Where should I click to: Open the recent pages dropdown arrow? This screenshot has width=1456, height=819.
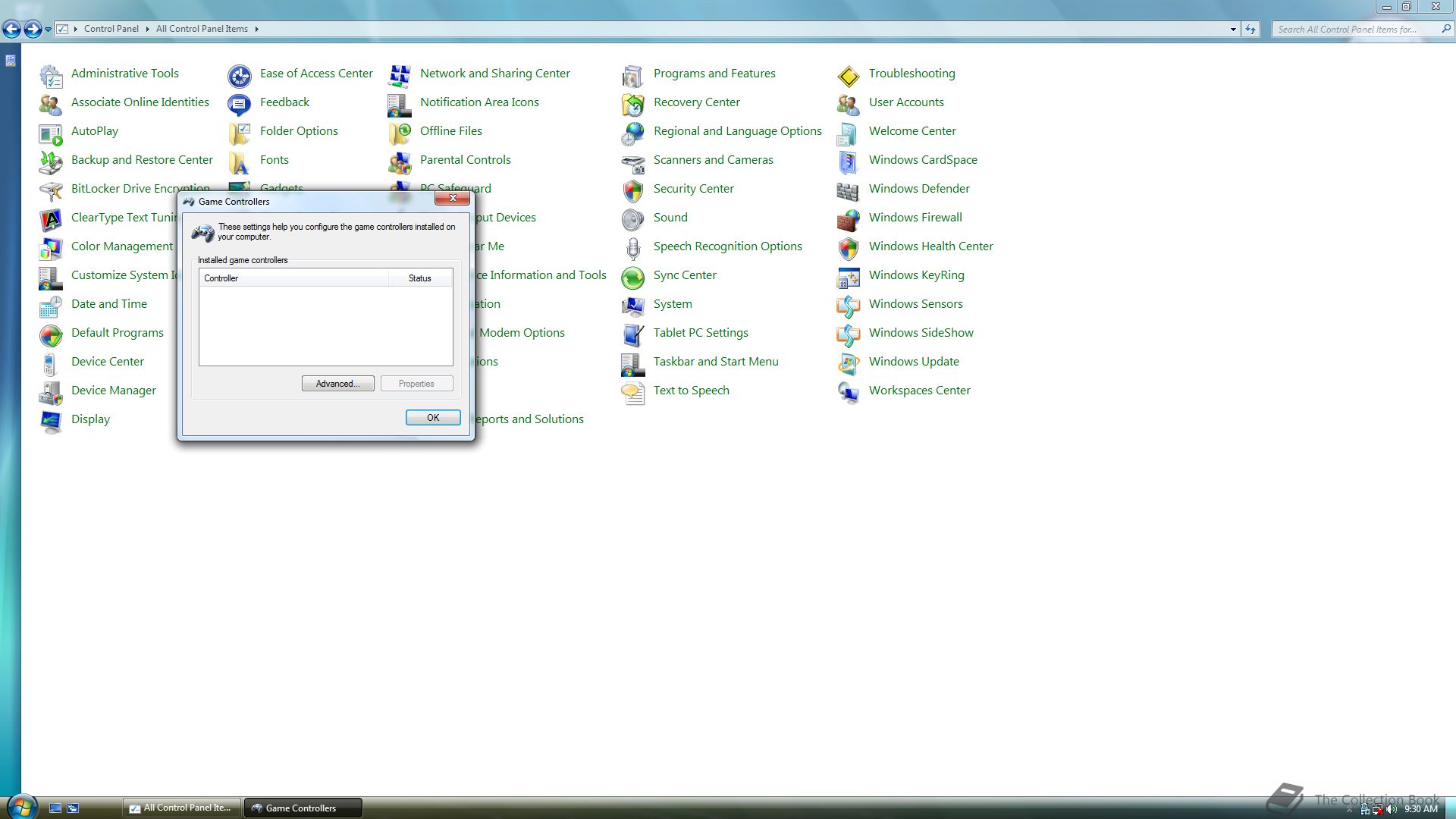click(48, 30)
